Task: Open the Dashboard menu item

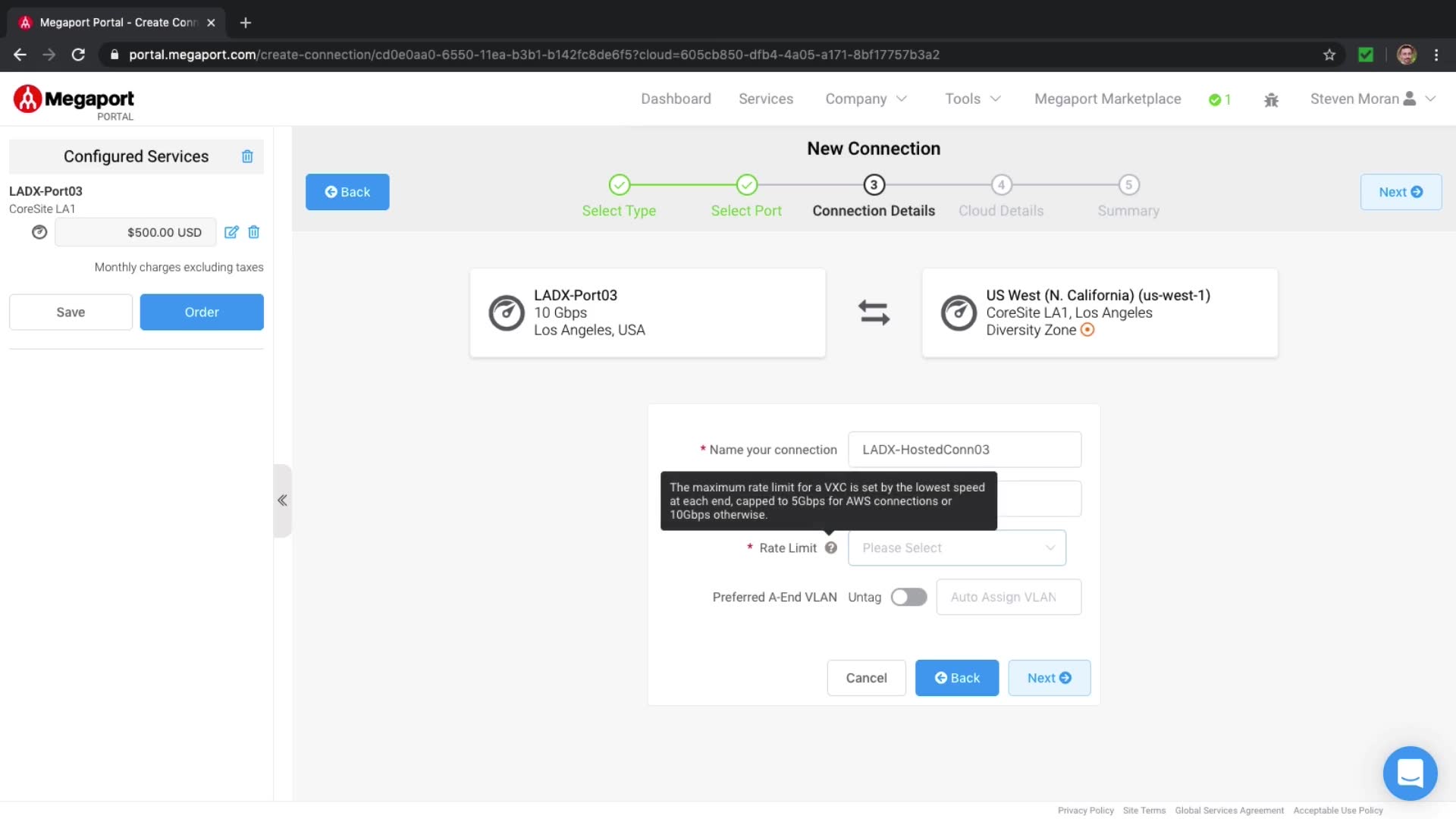Action: (x=676, y=99)
